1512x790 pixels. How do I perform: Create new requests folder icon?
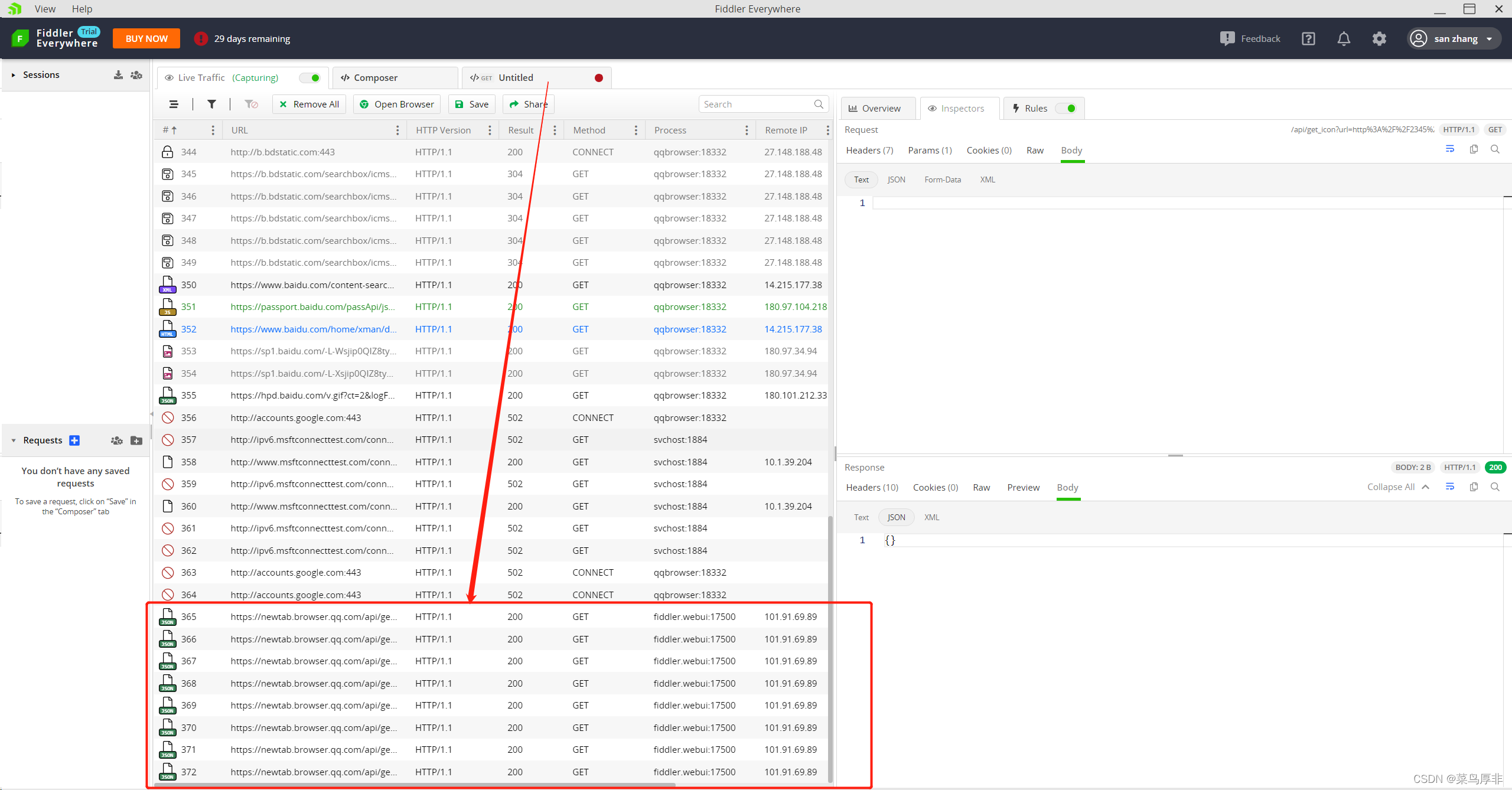click(136, 440)
